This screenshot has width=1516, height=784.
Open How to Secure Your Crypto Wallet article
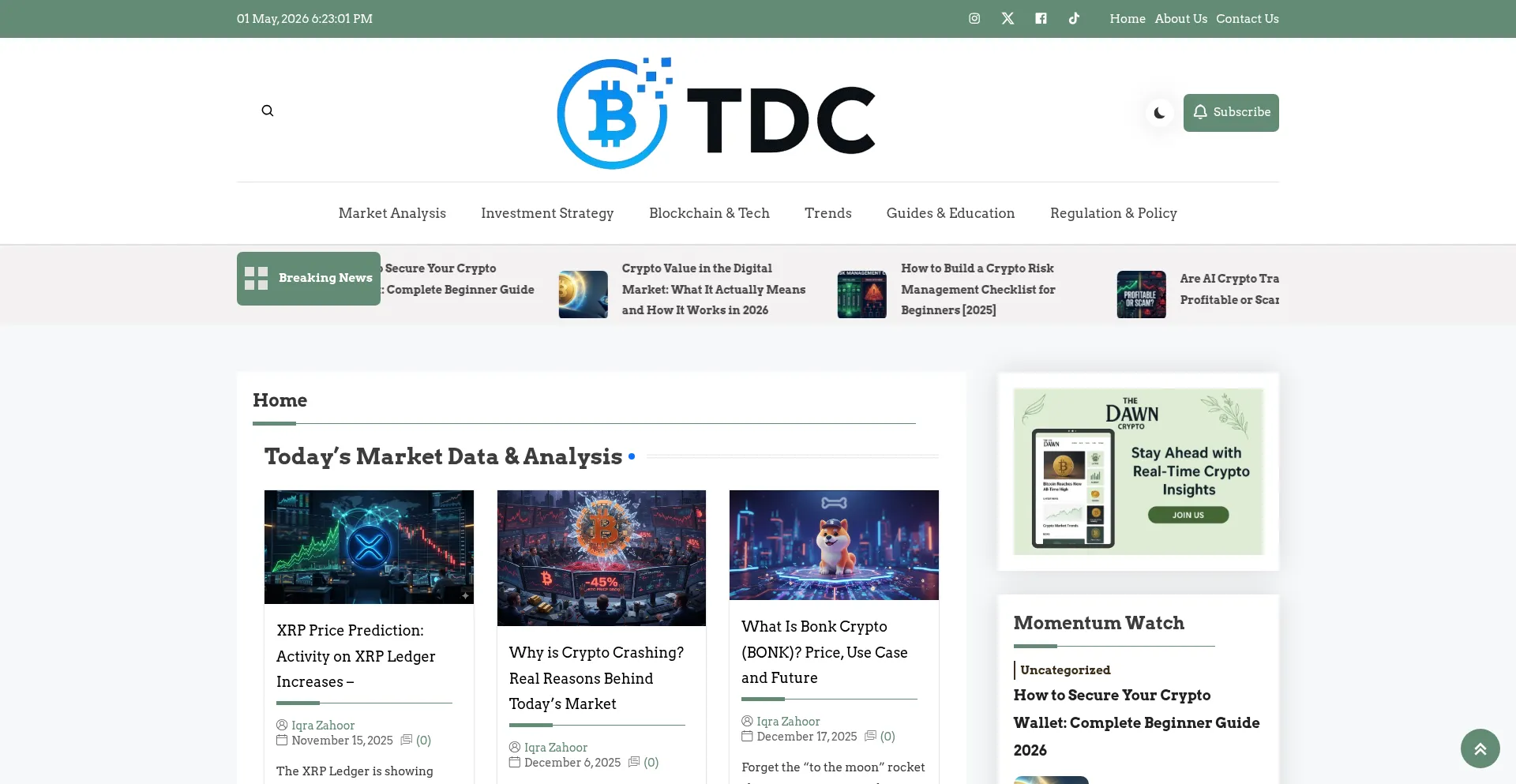point(1137,722)
